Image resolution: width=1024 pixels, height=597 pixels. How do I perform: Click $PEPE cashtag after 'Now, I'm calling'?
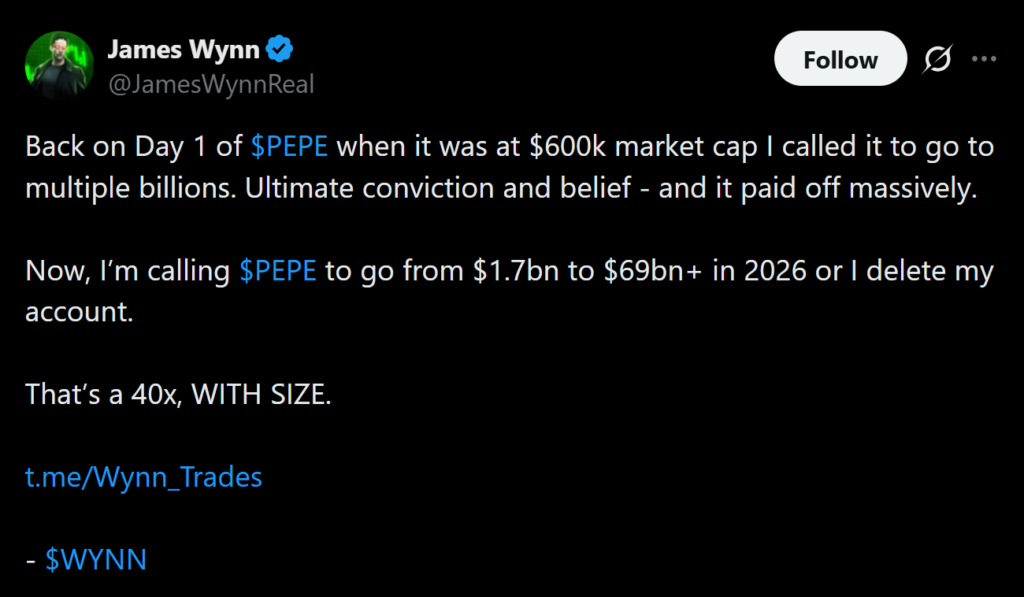coord(279,271)
